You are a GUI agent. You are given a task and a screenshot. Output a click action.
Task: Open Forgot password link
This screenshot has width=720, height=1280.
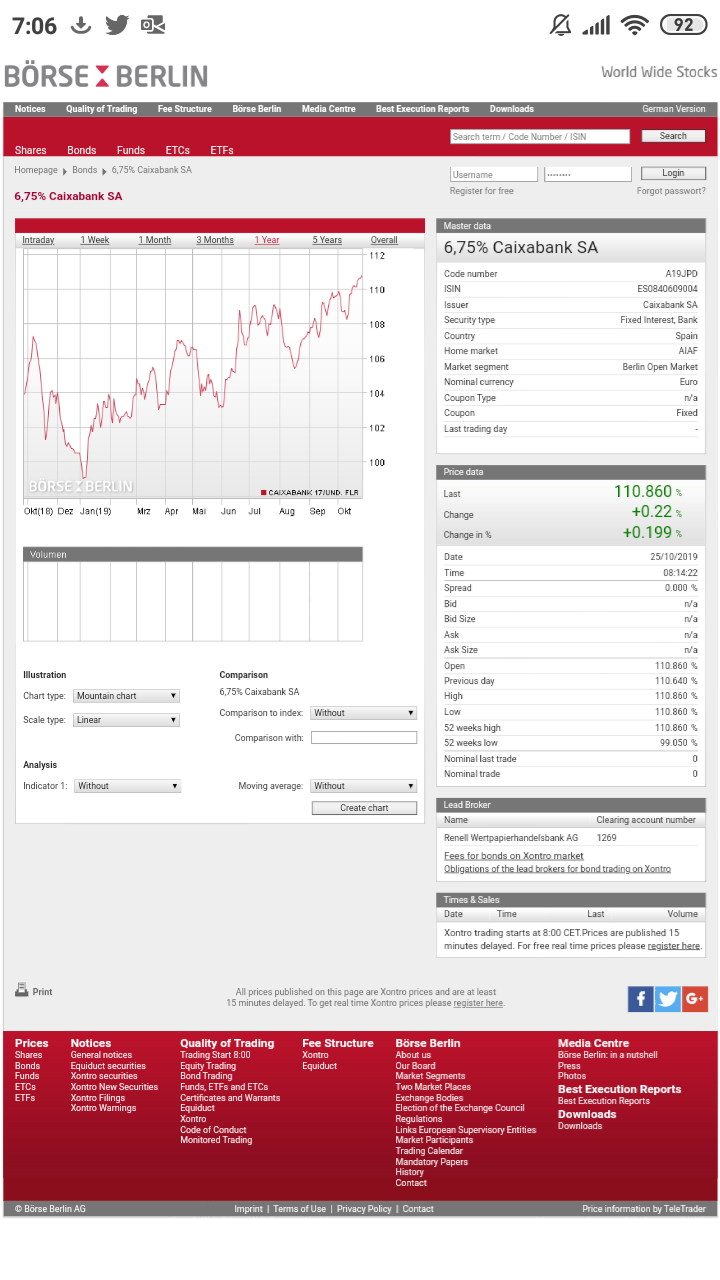[671, 191]
